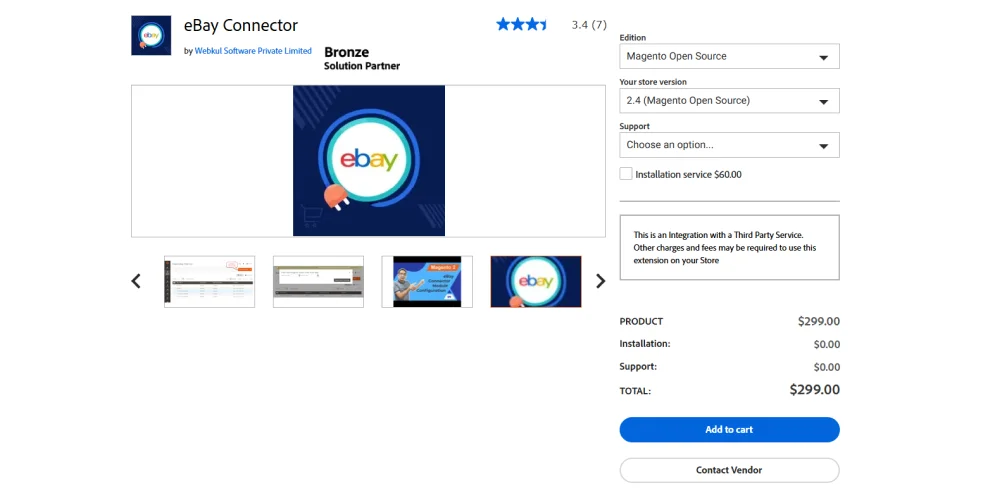Click the 3.4 (7) rating text

[x=589, y=26]
